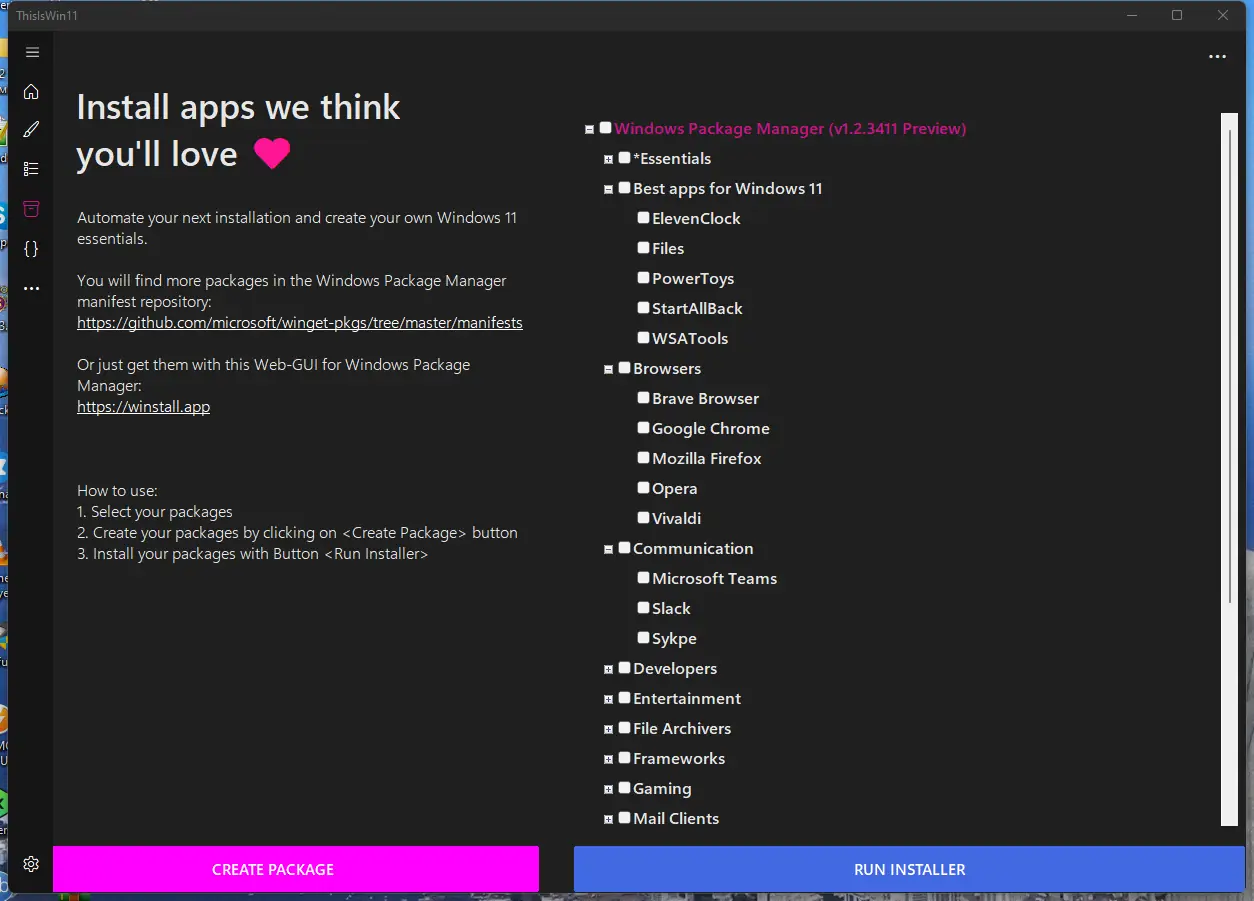
Task: Enable the Slack checkbox
Action: pyautogui.click(x=643, y=608)
